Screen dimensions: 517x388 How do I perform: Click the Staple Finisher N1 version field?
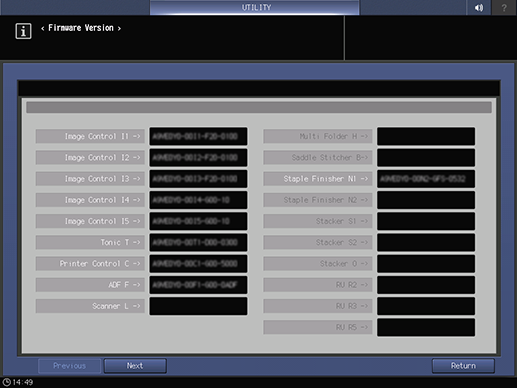[426, 179]
